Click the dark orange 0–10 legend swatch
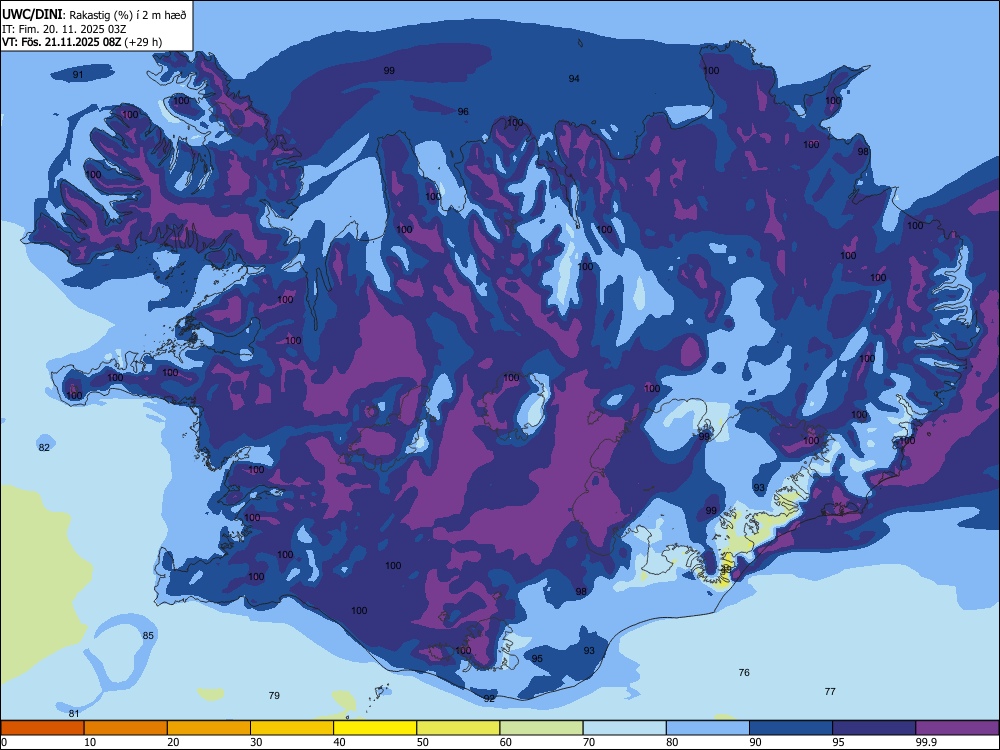The height and width of the screenshot is (750, 1000). 42,728
